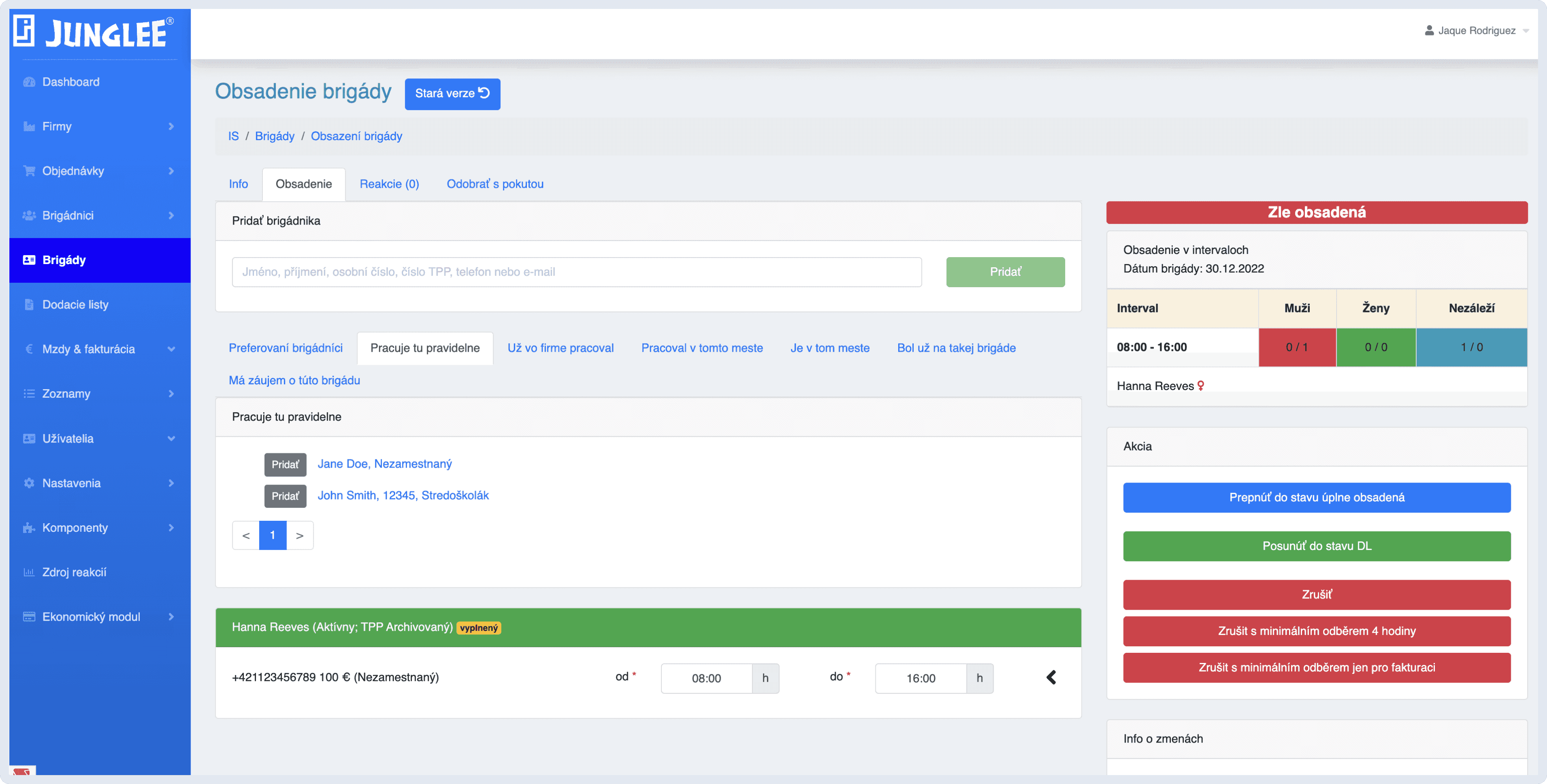Click the Brigádnici people icon

29,216
